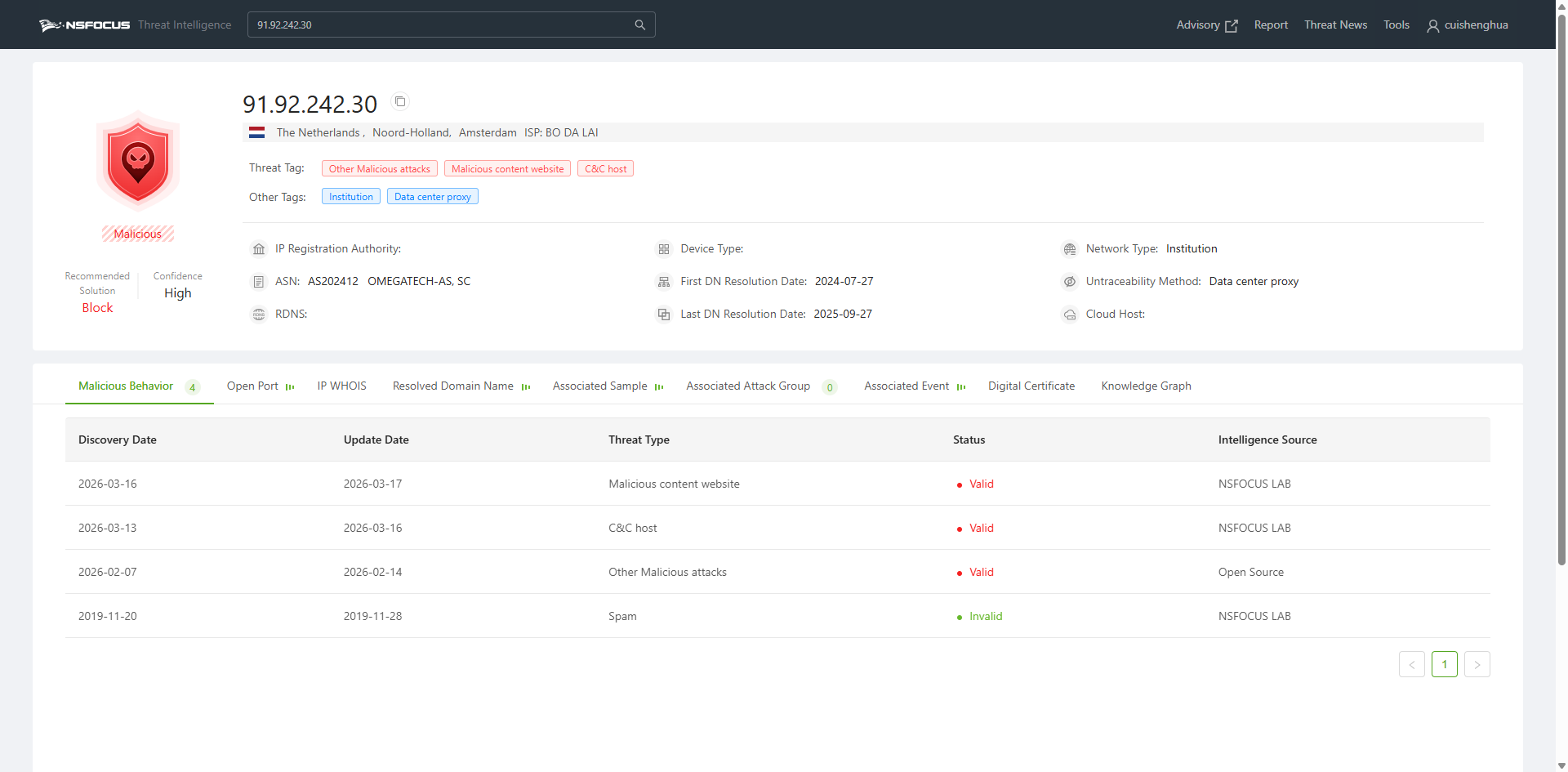
Task: Click the C&C host threat tag
Action: click(605, 169)
